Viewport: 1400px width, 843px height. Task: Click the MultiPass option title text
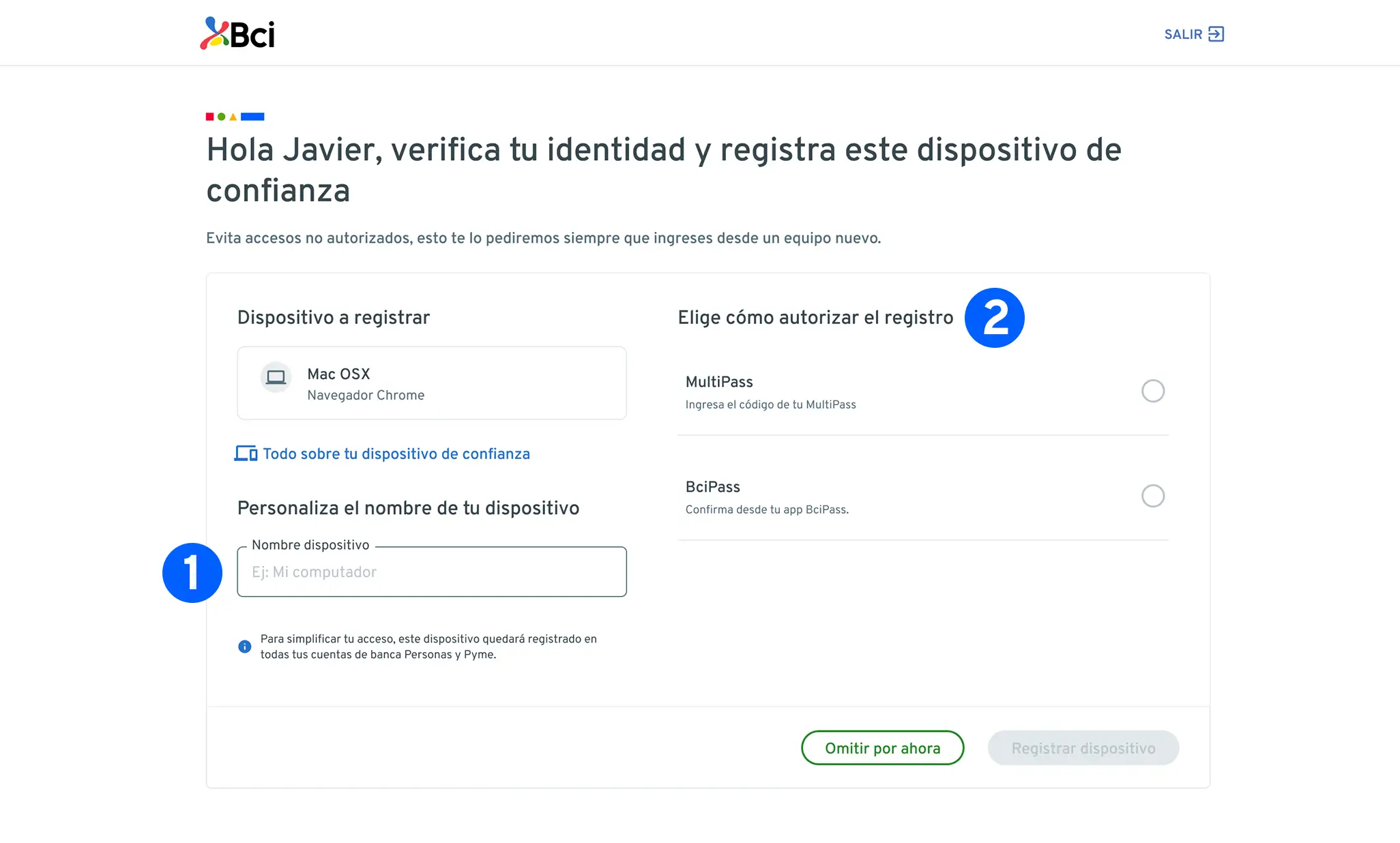click(x=719, y=382)
